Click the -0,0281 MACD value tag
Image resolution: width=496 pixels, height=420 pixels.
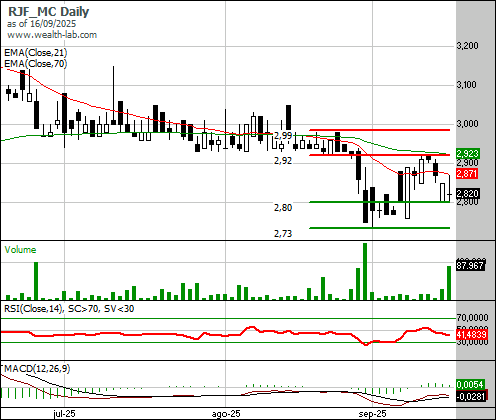point(471,396)
